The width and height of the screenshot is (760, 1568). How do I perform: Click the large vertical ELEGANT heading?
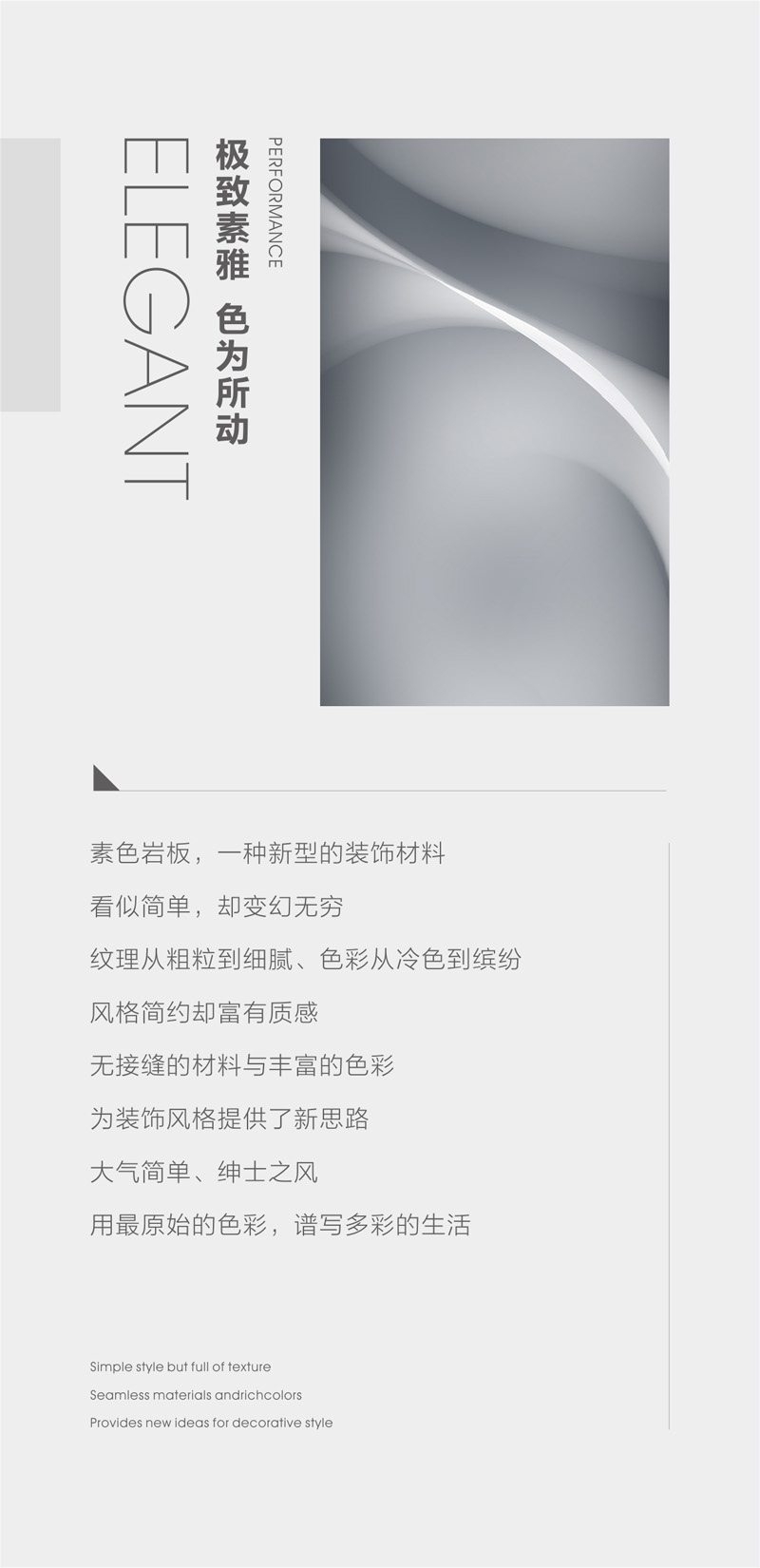pyautogui.click(x=158, y=318)
